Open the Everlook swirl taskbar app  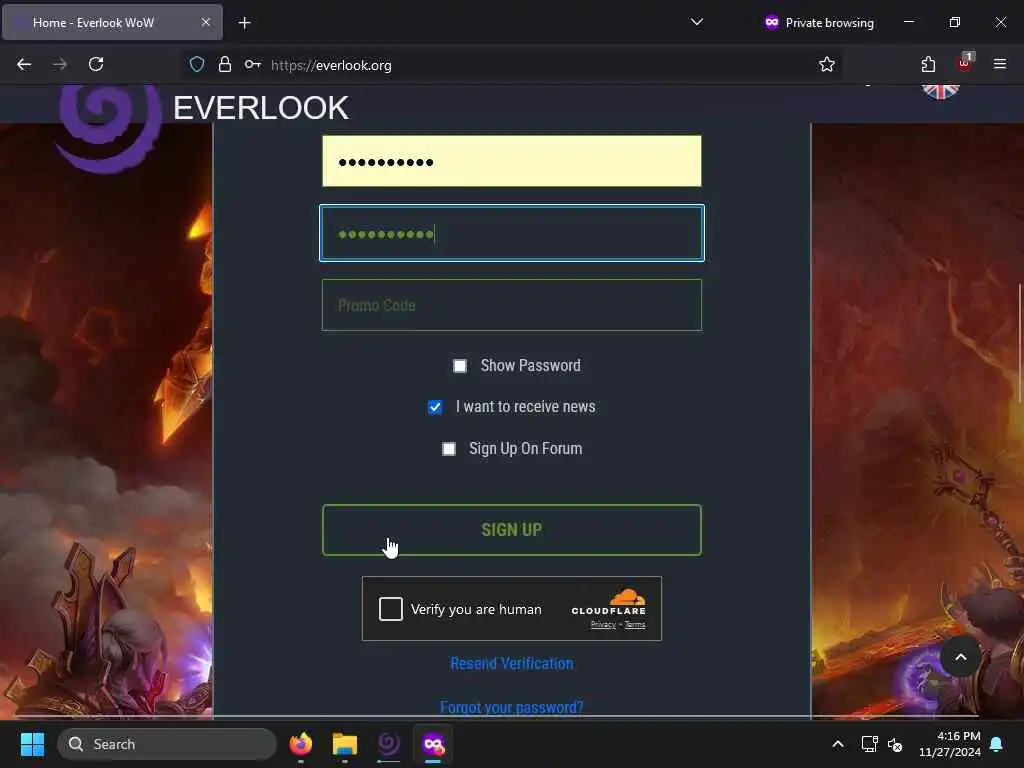389,744
